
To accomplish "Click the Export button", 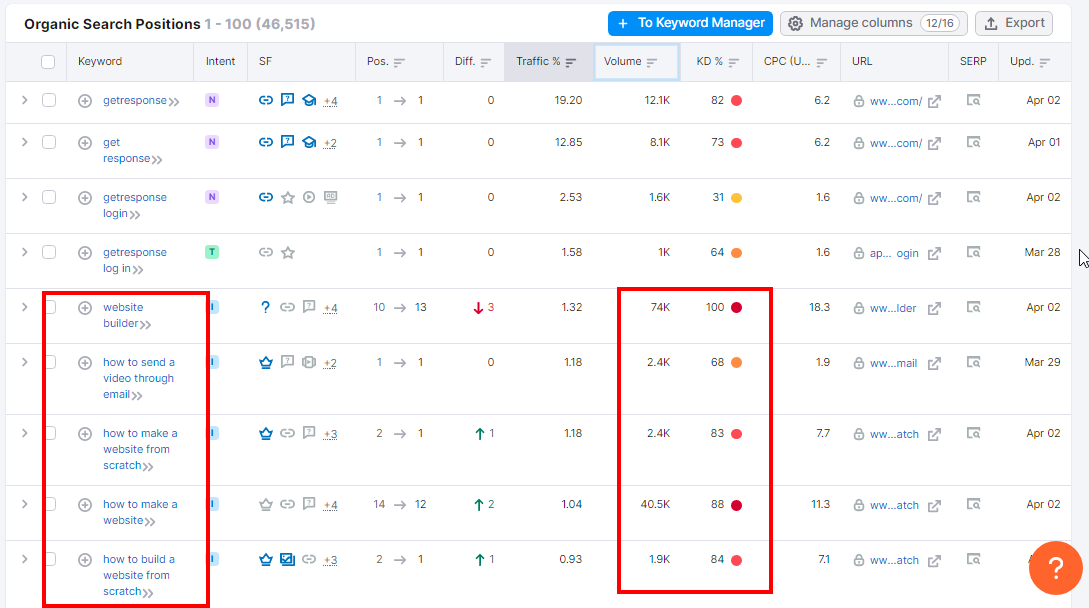I will tap(1013, 23).
